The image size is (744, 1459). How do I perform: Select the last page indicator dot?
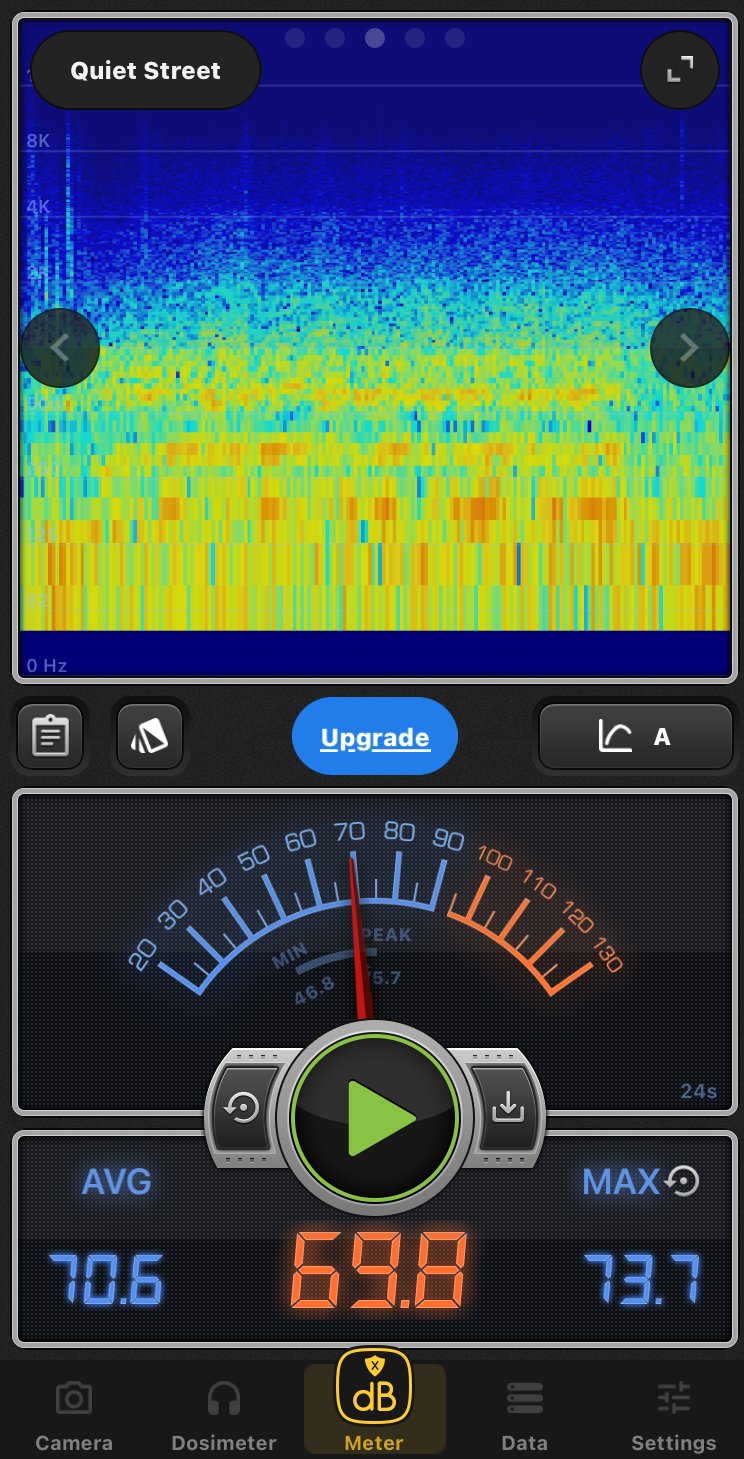pyautogui.click(x=455, y=38)
